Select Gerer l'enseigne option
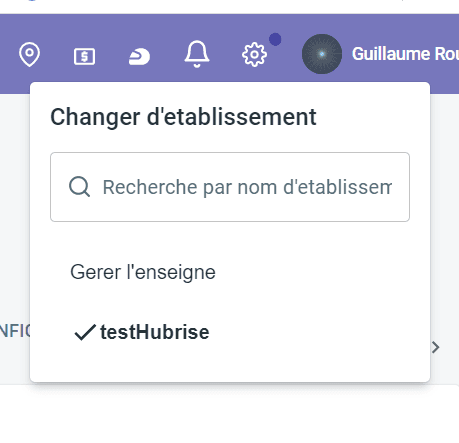Screen dimensions: 459x443 (143, 272)
